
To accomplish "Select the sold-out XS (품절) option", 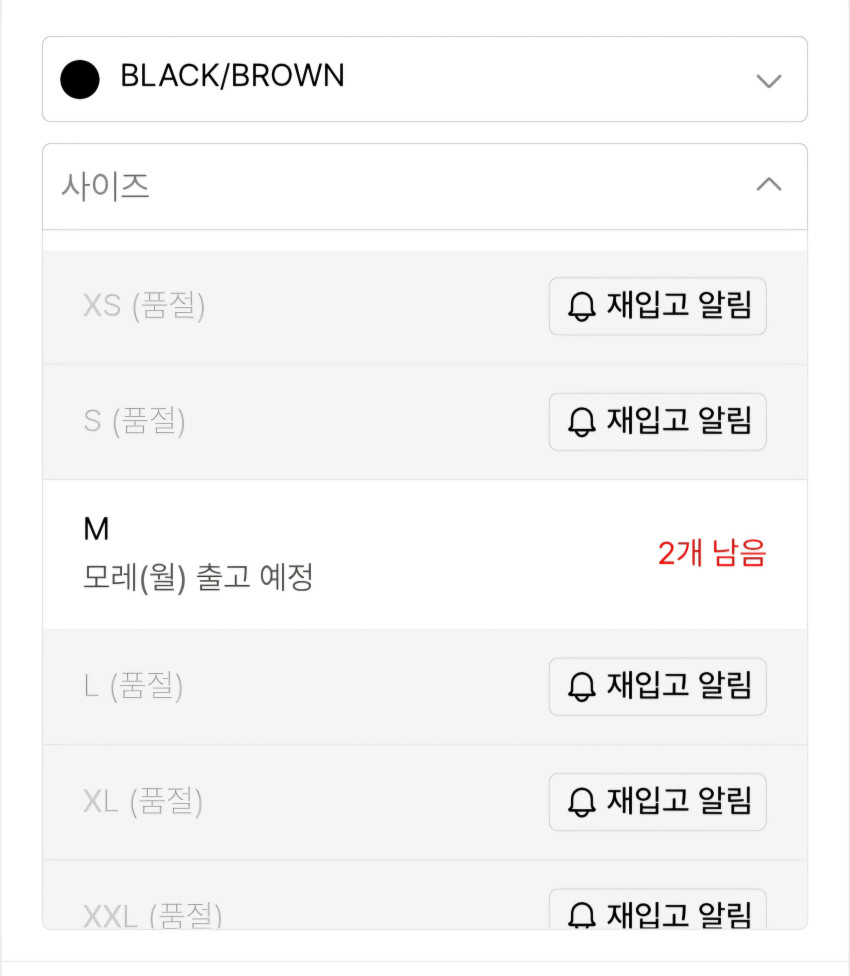I will coord(144,306).
